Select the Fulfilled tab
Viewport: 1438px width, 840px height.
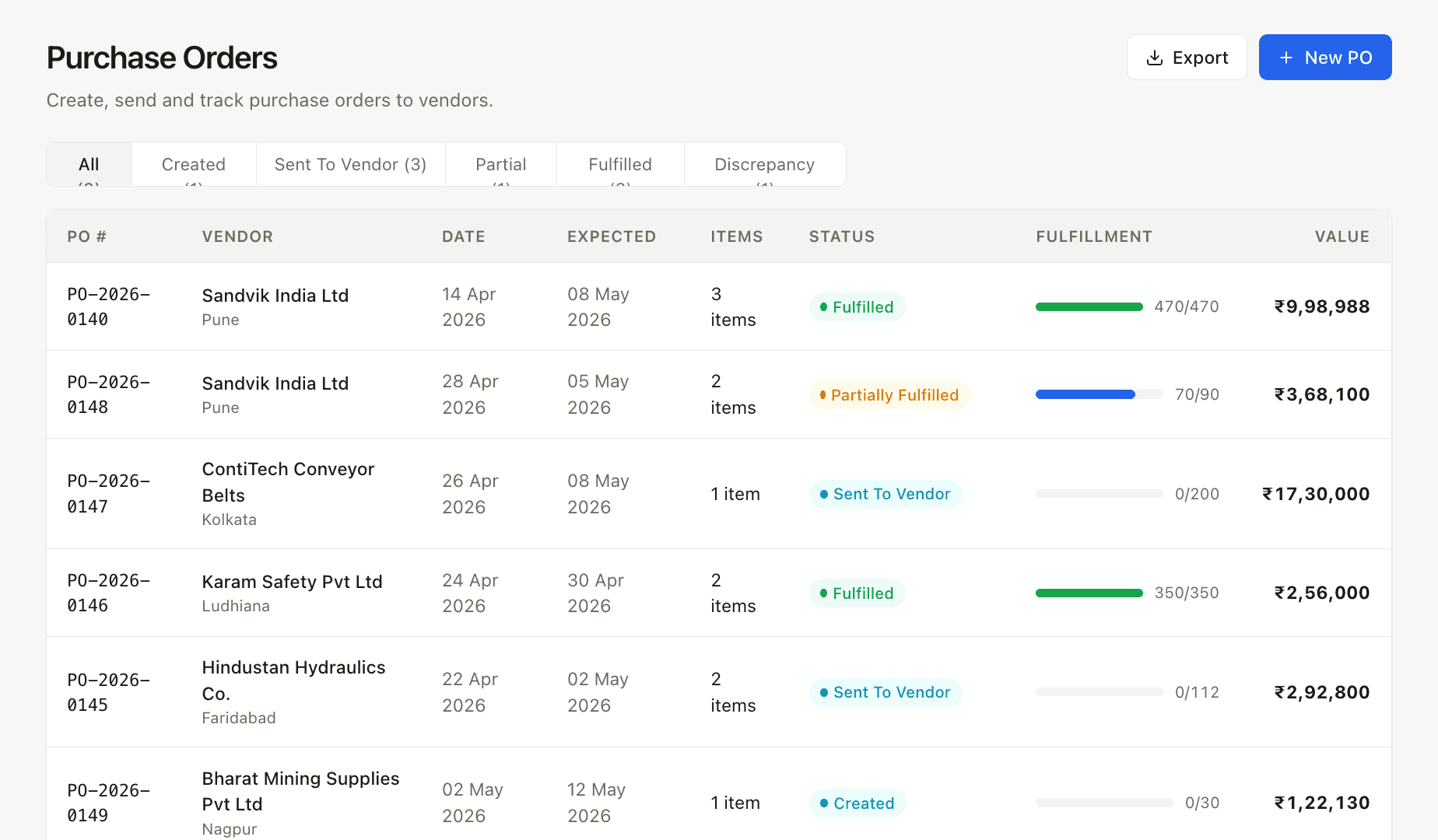pyautogui.click(x=620, y=164)
